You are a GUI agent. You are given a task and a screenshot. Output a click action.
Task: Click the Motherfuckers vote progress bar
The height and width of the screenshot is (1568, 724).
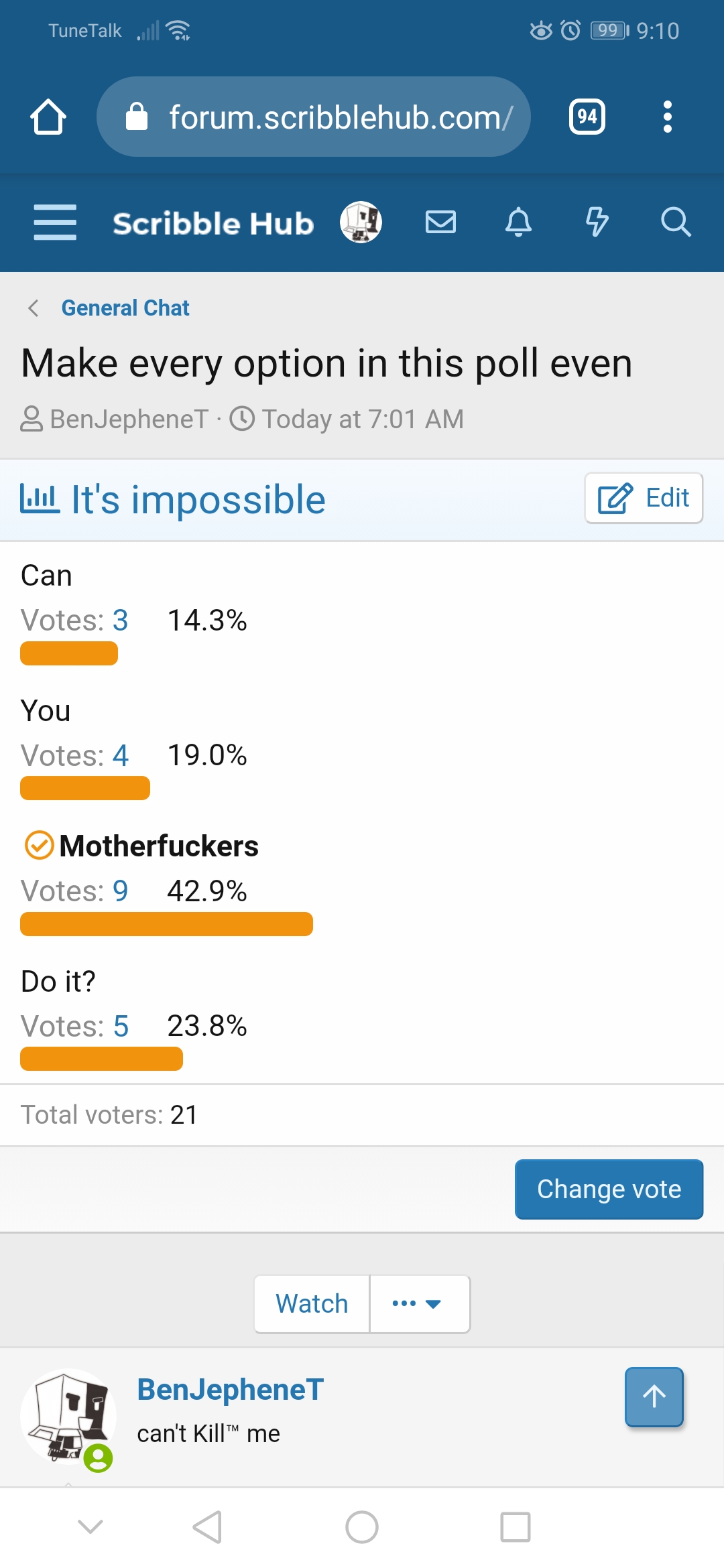pos(166,924)
